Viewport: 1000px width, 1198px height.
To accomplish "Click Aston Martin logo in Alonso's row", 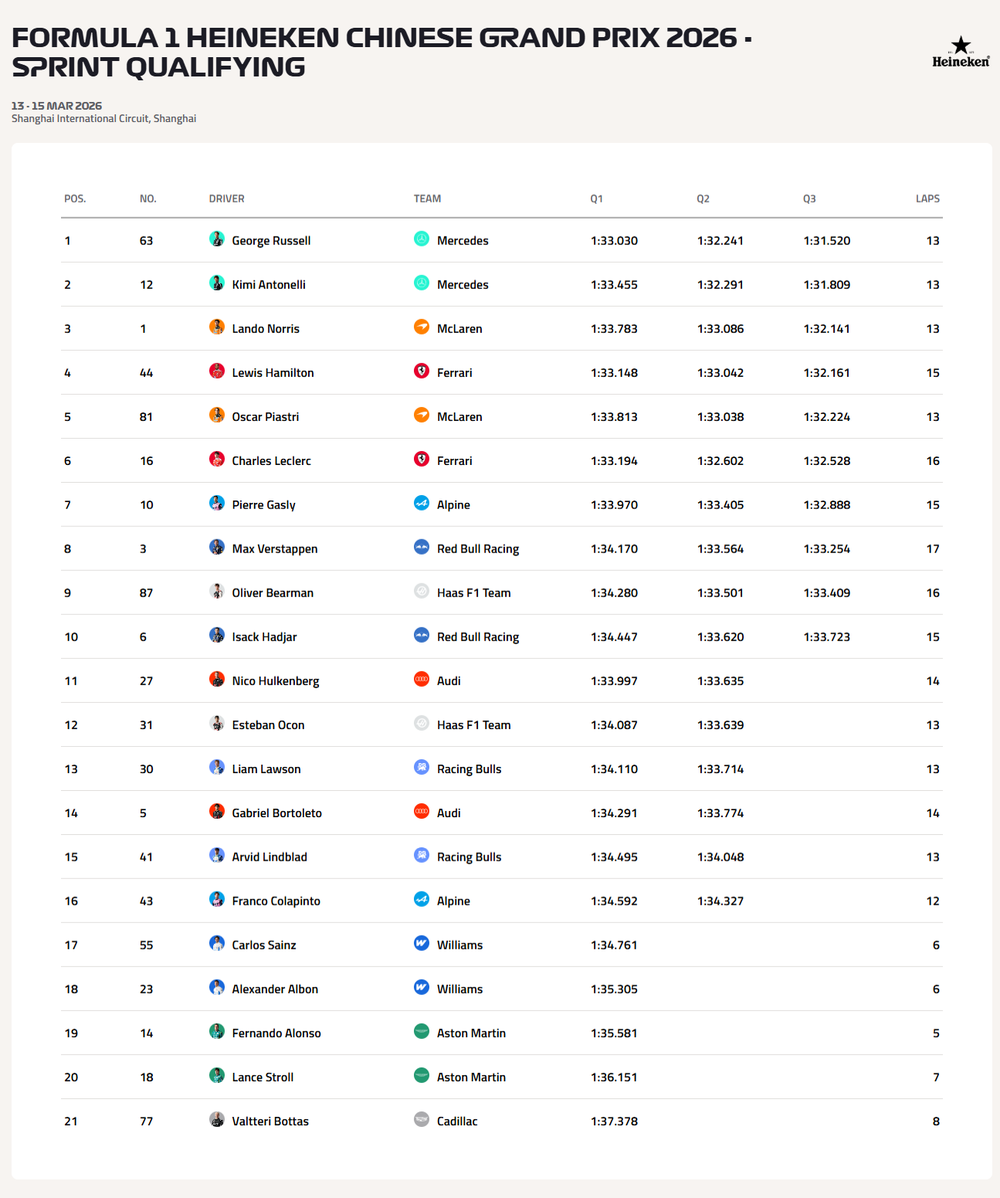I will coord(422,1032).
